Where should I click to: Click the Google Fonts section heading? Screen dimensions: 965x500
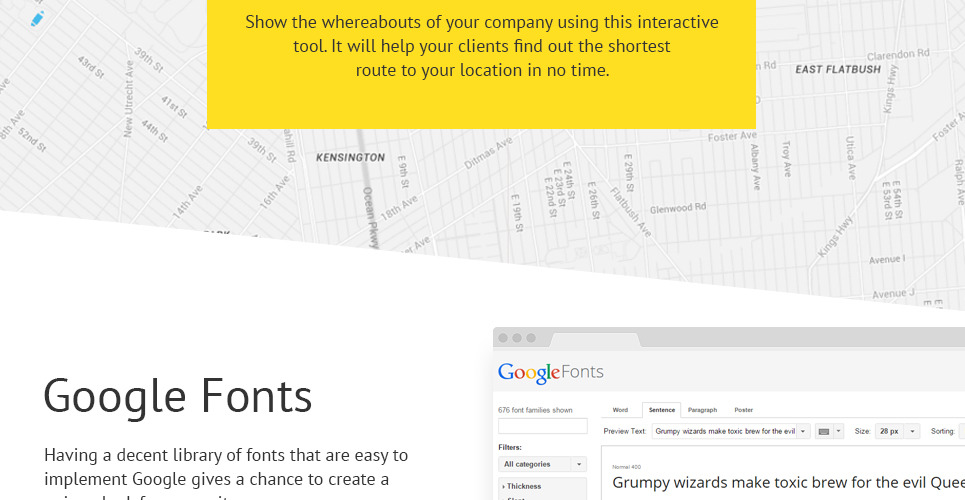point(178,396)
